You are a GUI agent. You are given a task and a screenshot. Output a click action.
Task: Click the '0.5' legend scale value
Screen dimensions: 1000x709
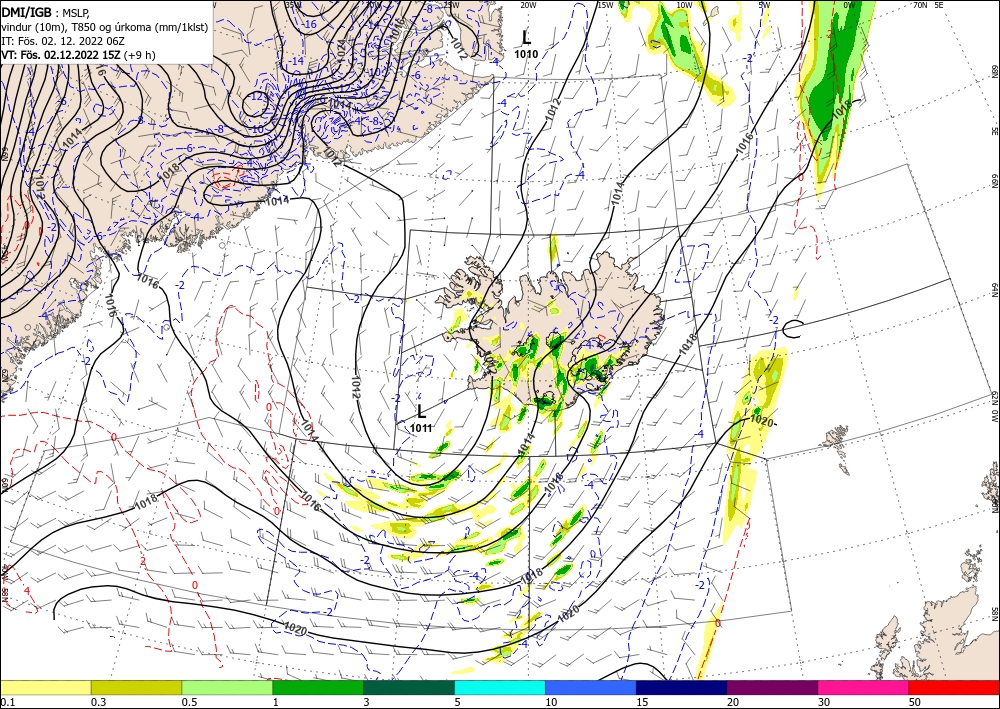[188, 702]
